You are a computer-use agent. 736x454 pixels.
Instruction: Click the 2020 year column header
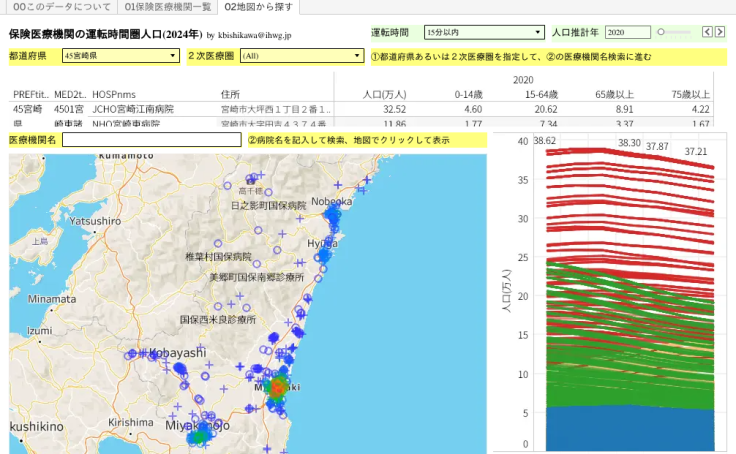click(x=523, y=80)
